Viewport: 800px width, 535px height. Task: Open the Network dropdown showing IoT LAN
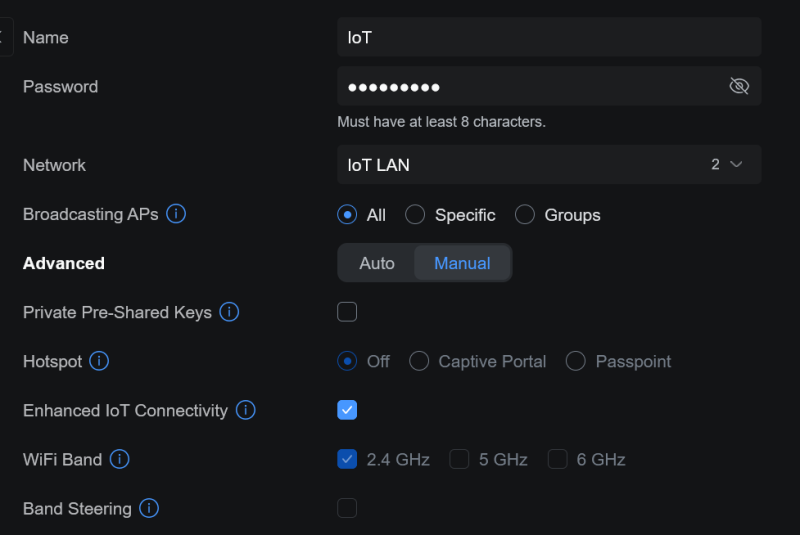(549, 164)
